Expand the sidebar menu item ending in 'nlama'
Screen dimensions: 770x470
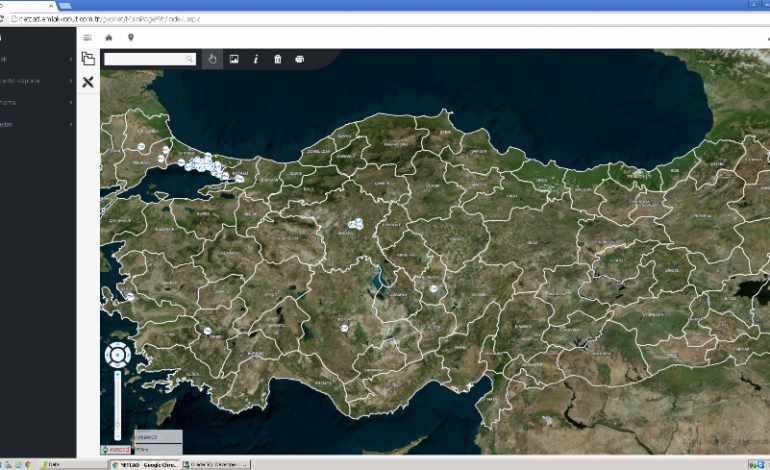pyautogui.click(x=37, y=102)
